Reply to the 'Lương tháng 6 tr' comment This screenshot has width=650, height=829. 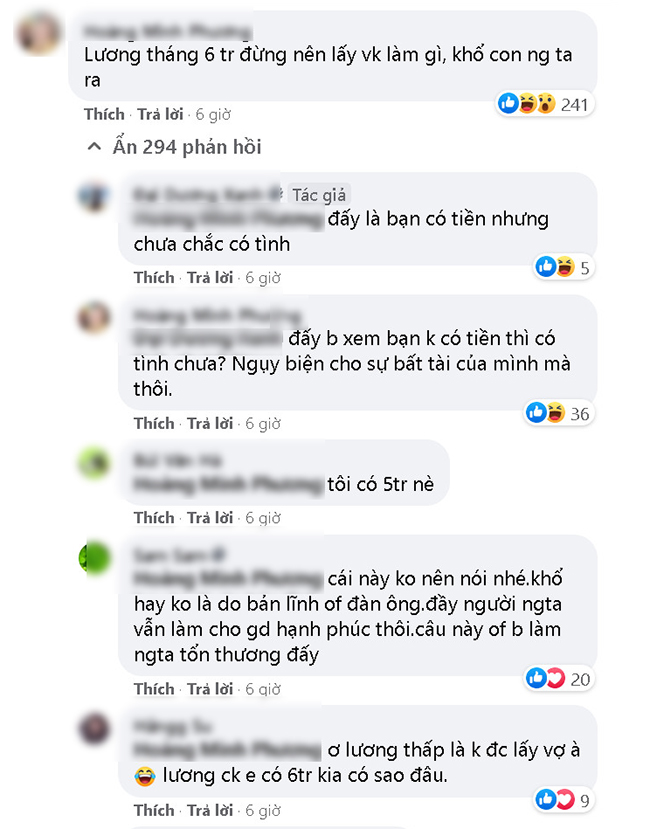160,114
